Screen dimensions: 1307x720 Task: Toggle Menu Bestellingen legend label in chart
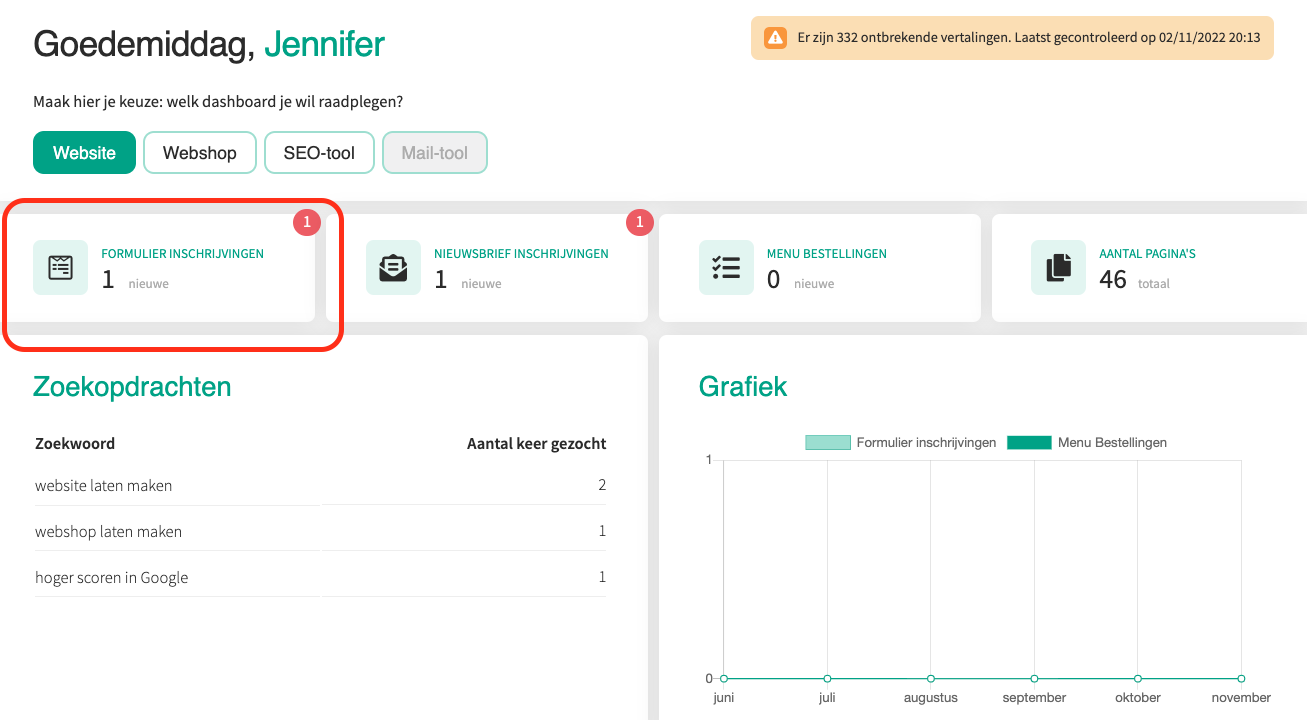(x=1112, y=442)
